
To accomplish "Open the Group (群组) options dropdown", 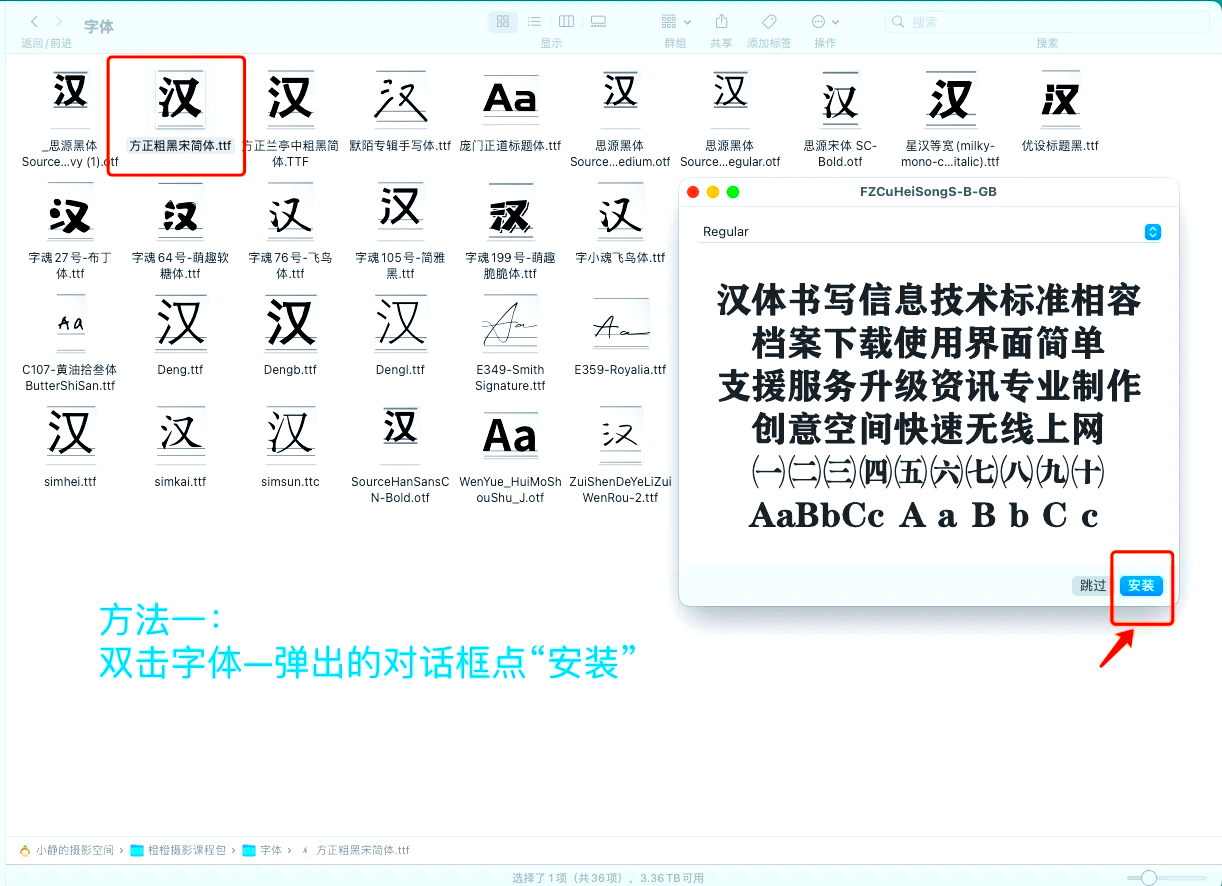I will (x=676, y=21).
